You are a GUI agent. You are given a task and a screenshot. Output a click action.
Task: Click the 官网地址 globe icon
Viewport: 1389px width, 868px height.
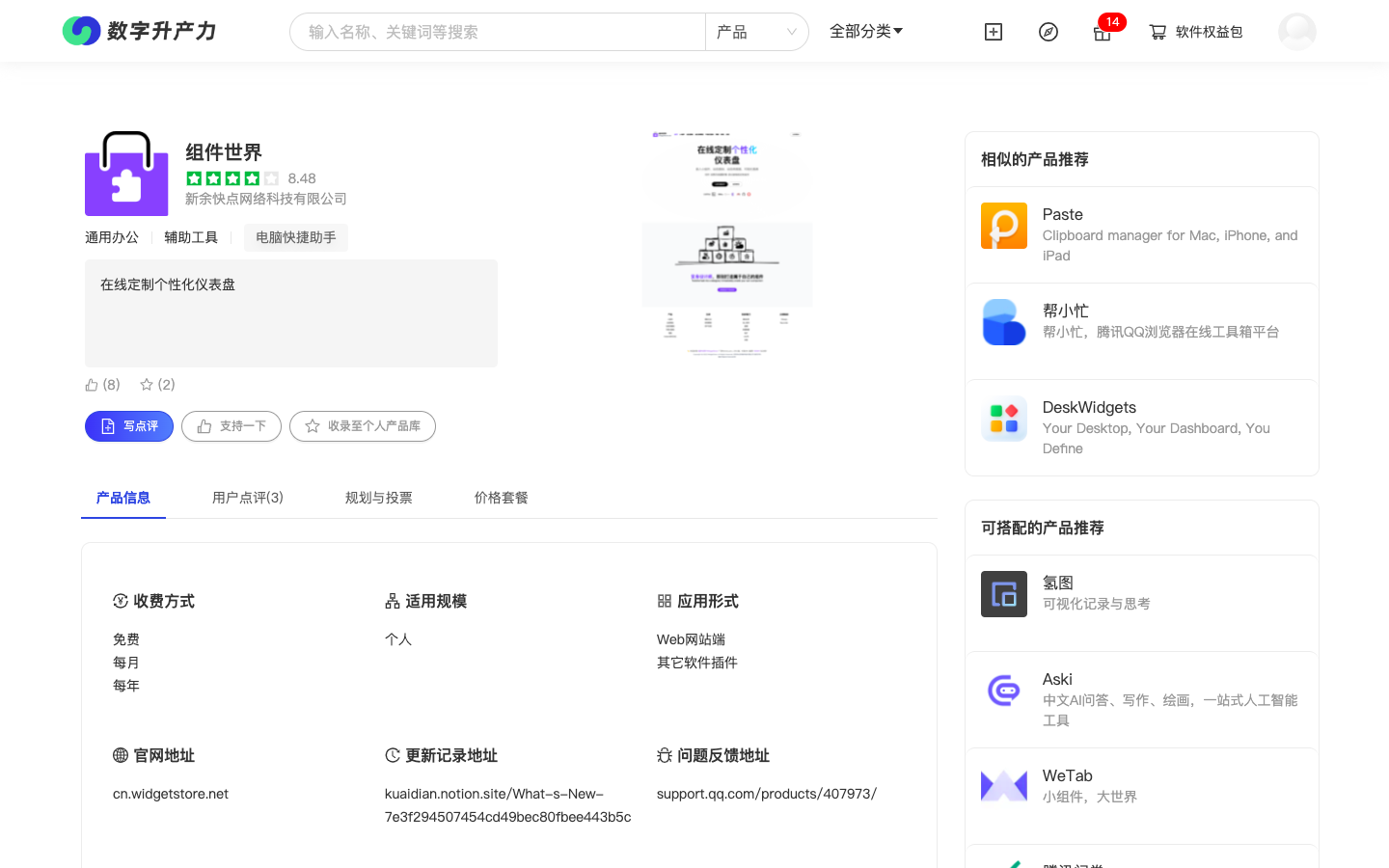[x=121, y=755]
